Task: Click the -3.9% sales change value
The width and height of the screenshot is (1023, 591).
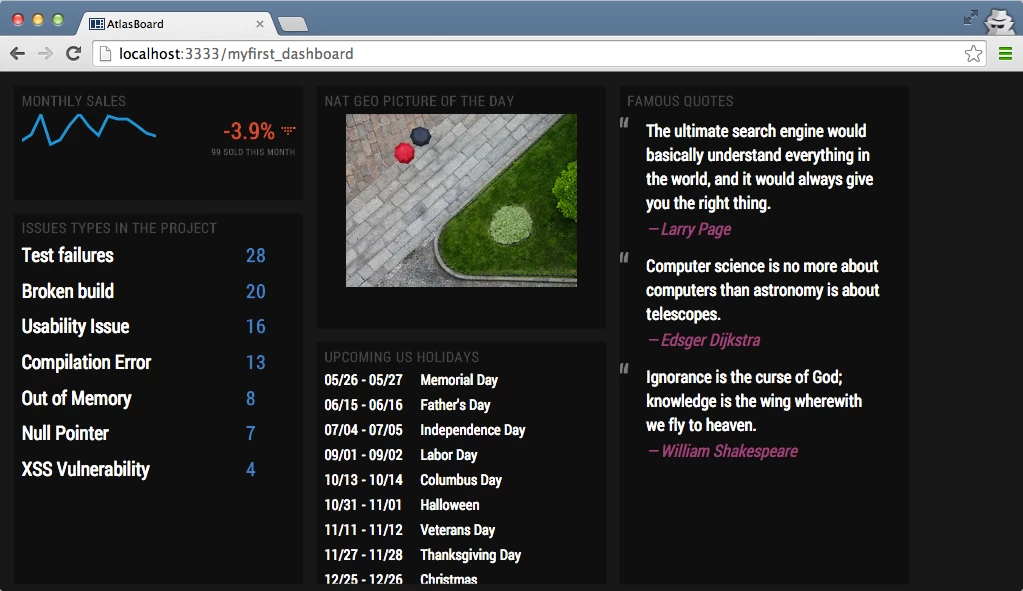Action: 249,131
